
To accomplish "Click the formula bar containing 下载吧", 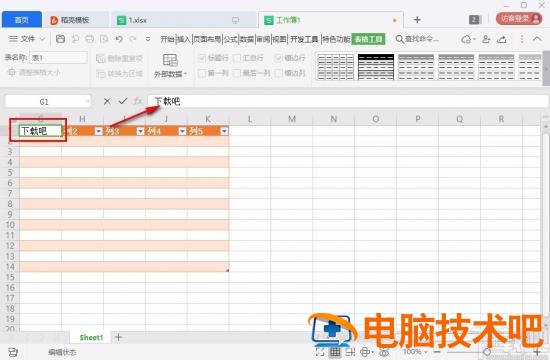I will pos(347,101).
